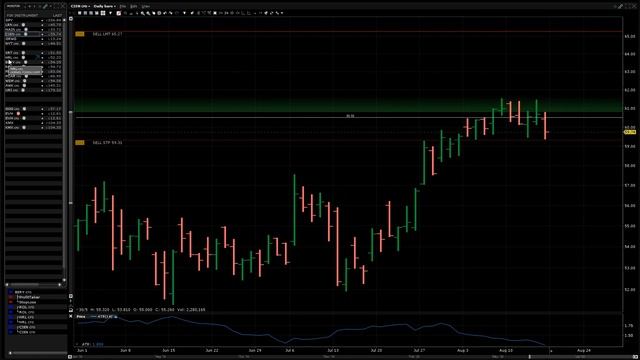Open the chart File menu
This screenshot has width=640, height=360.
click(123, 7)
